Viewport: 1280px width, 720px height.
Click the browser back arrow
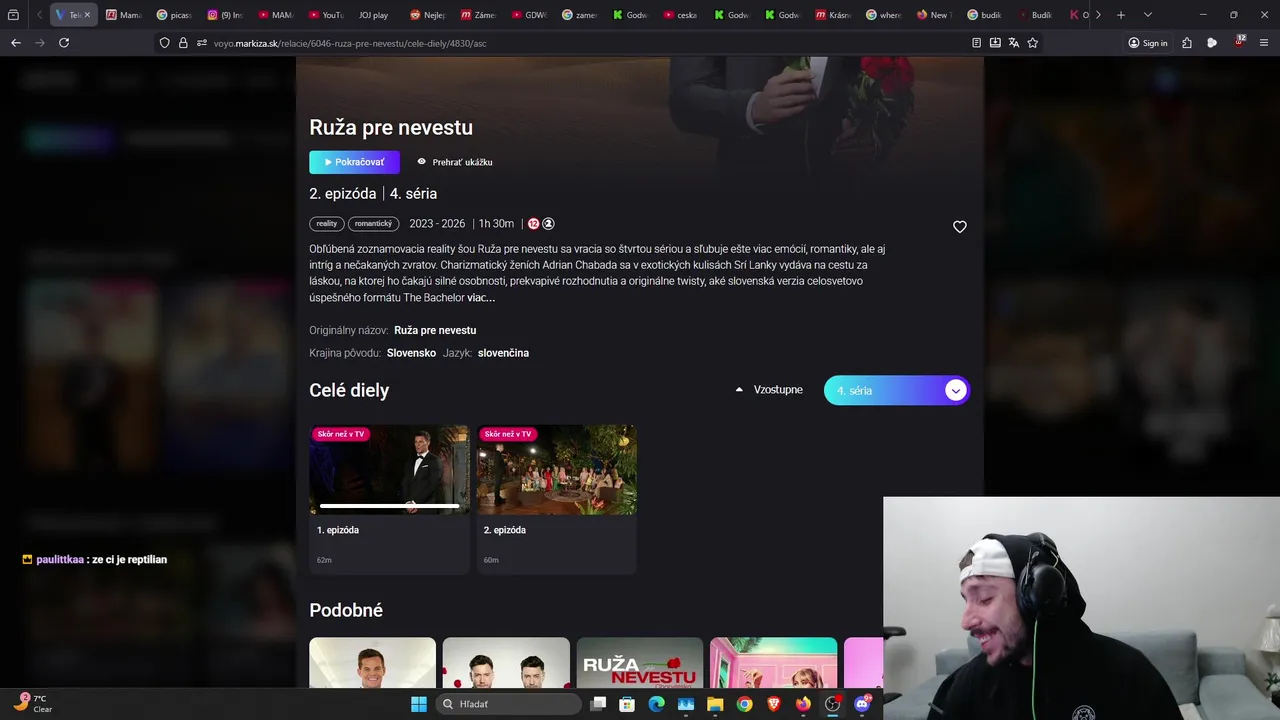tap(15, 43)
